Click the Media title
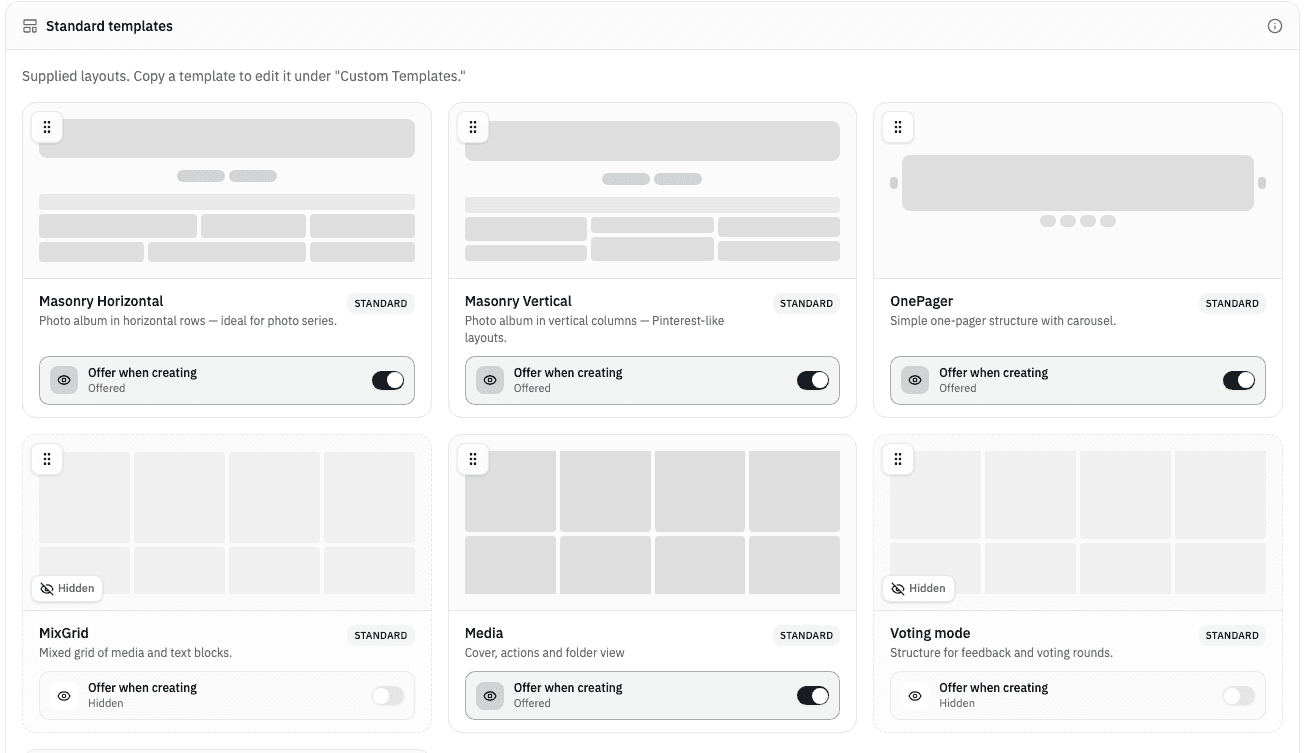Image resolution: width=1305 pixels, height=753 pixels. click(484, 633)
